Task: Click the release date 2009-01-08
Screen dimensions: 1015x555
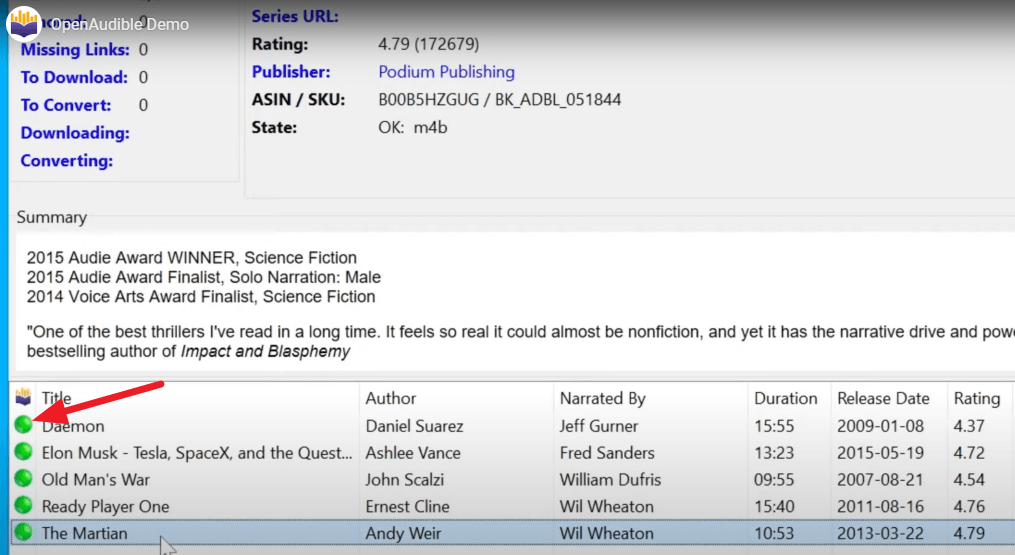Action: point(881,425)
